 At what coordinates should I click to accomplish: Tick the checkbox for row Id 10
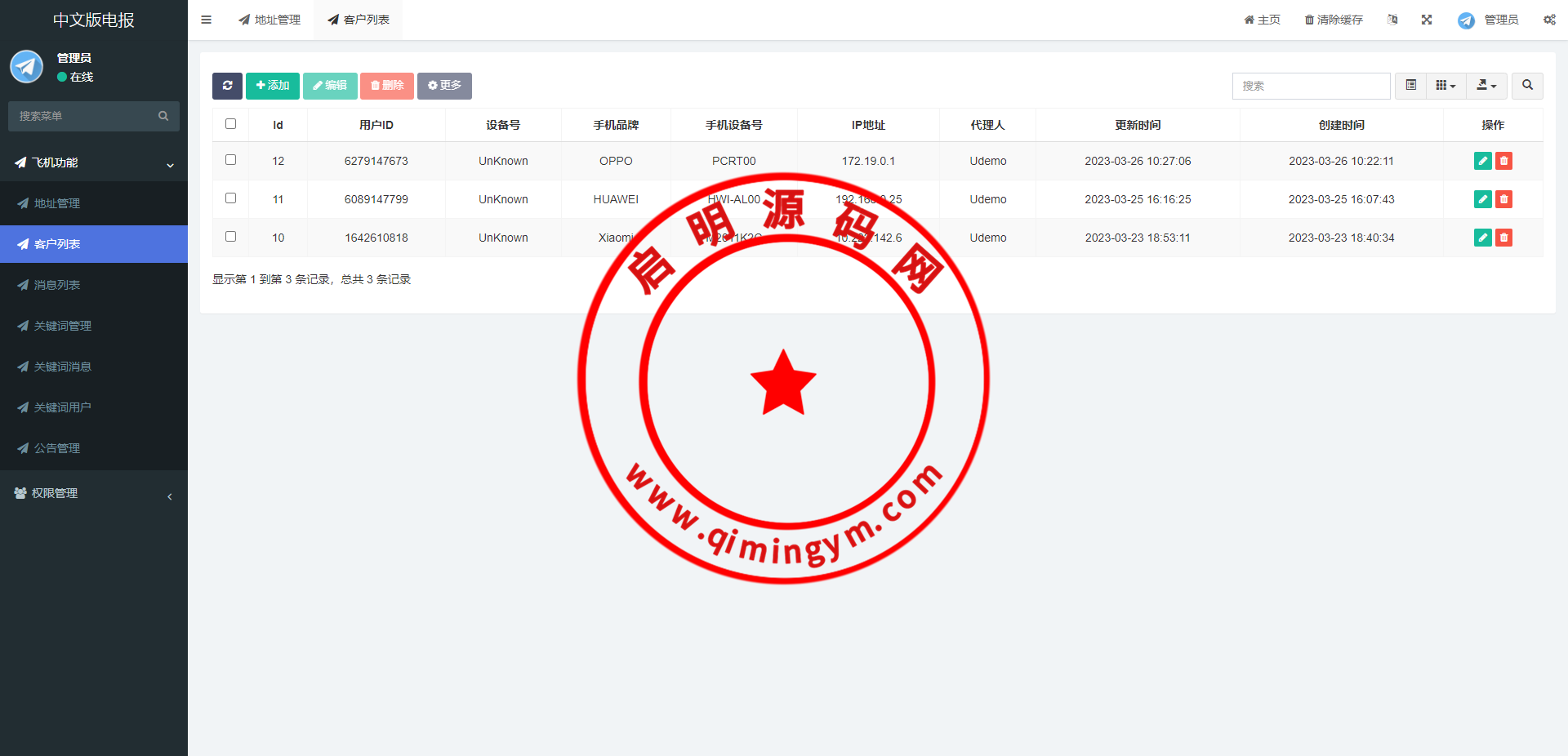(x=231, y=237)
